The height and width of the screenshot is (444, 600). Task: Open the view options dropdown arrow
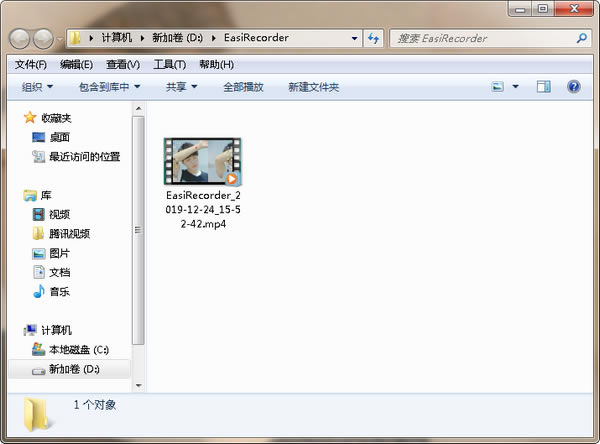516,87
